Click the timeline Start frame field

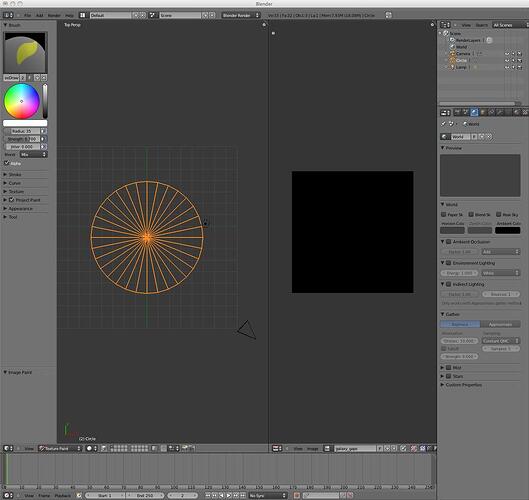[x=105, y=495]
